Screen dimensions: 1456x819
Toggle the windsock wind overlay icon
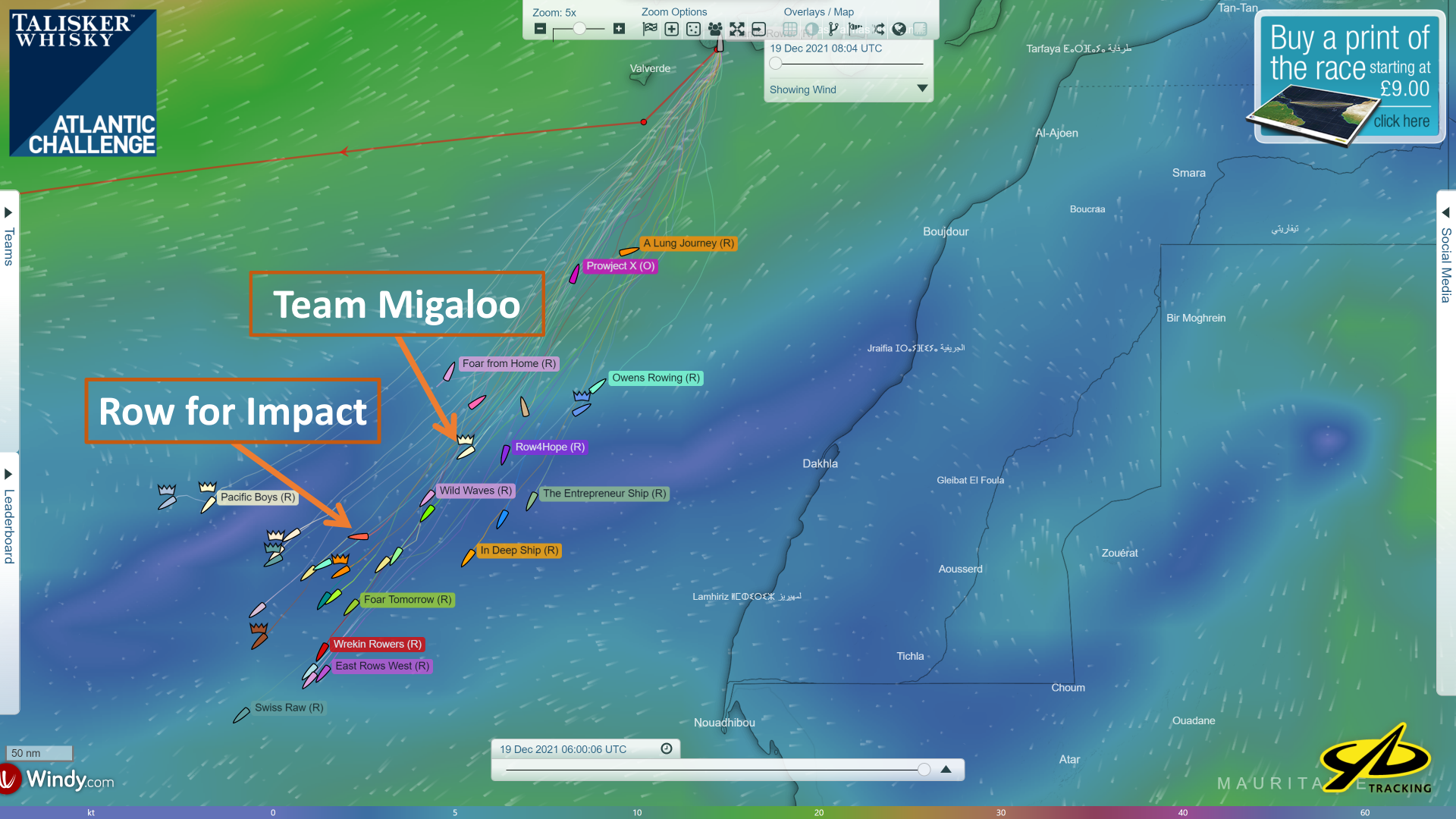pos(856,28)
